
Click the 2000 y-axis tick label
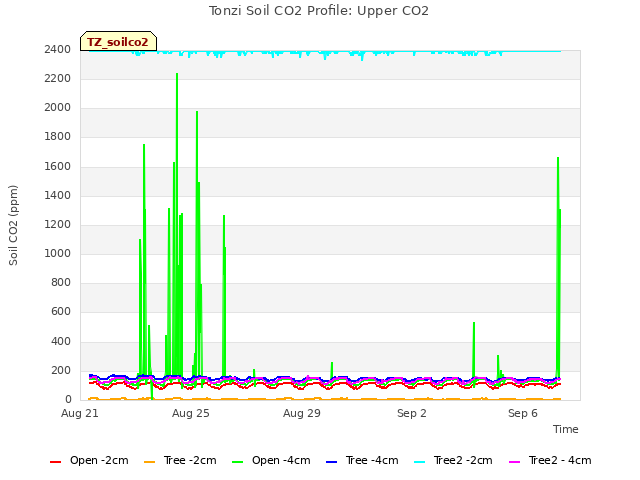tap(58, 107)
